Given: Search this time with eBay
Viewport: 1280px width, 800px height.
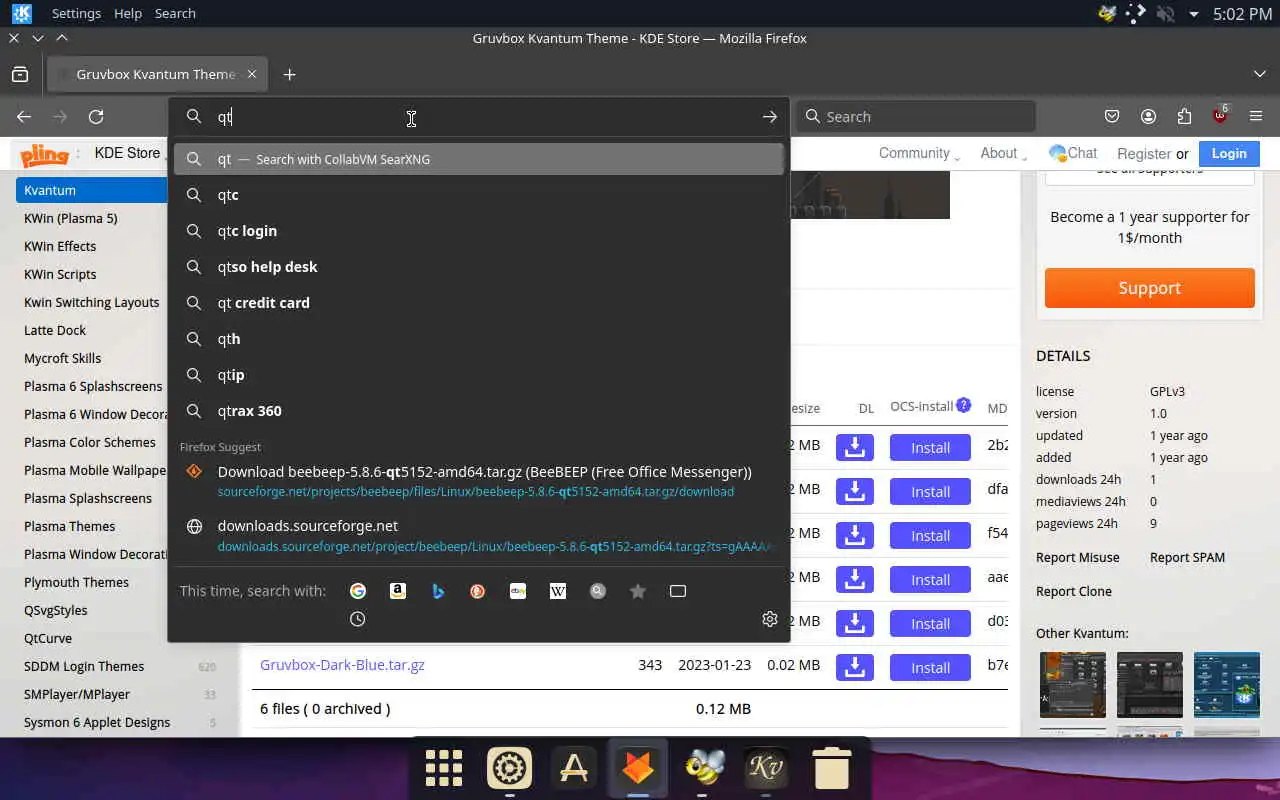Looking at the screenshot, I should (x=518, y=591).
